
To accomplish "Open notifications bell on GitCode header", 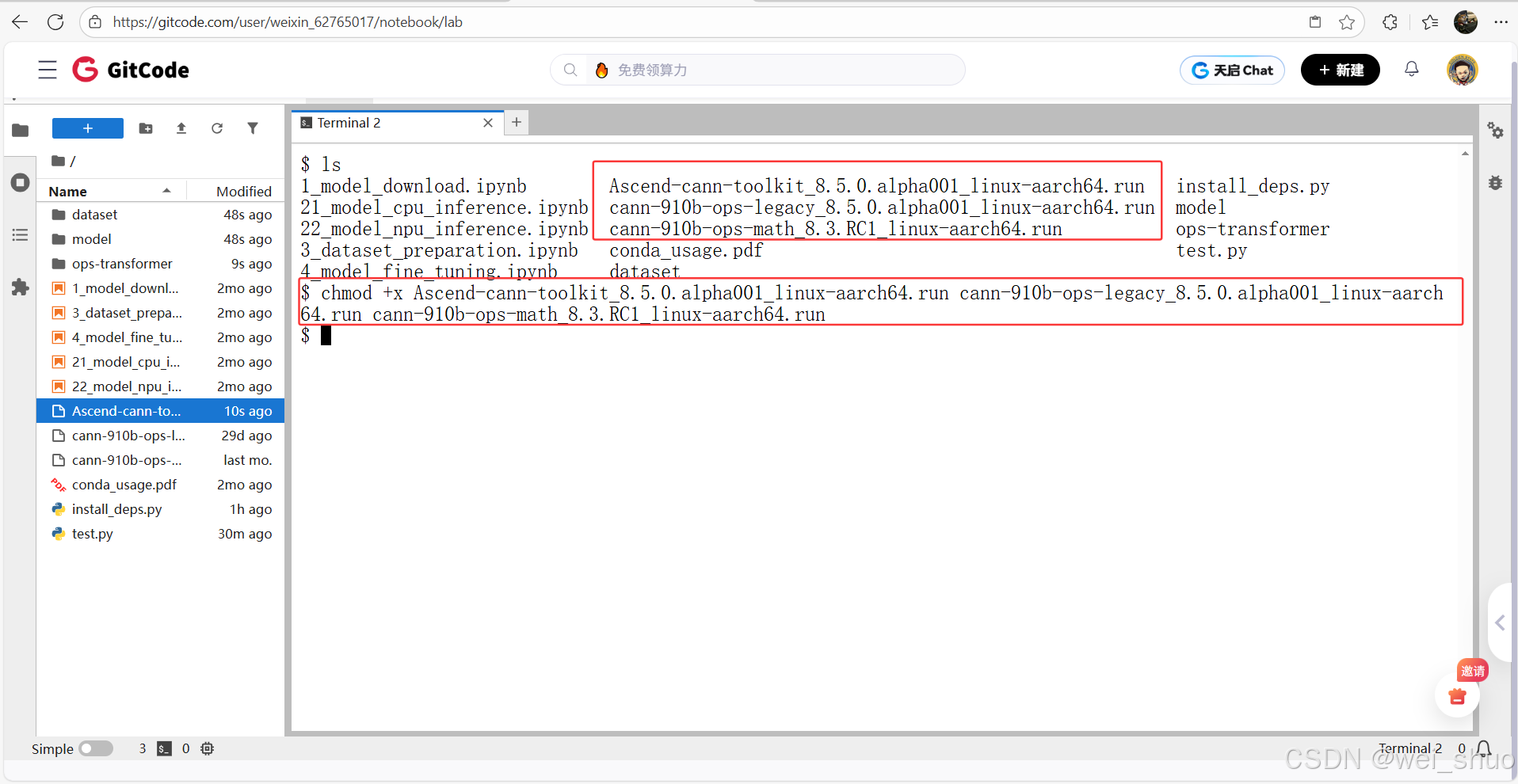I will [1412, 69].
